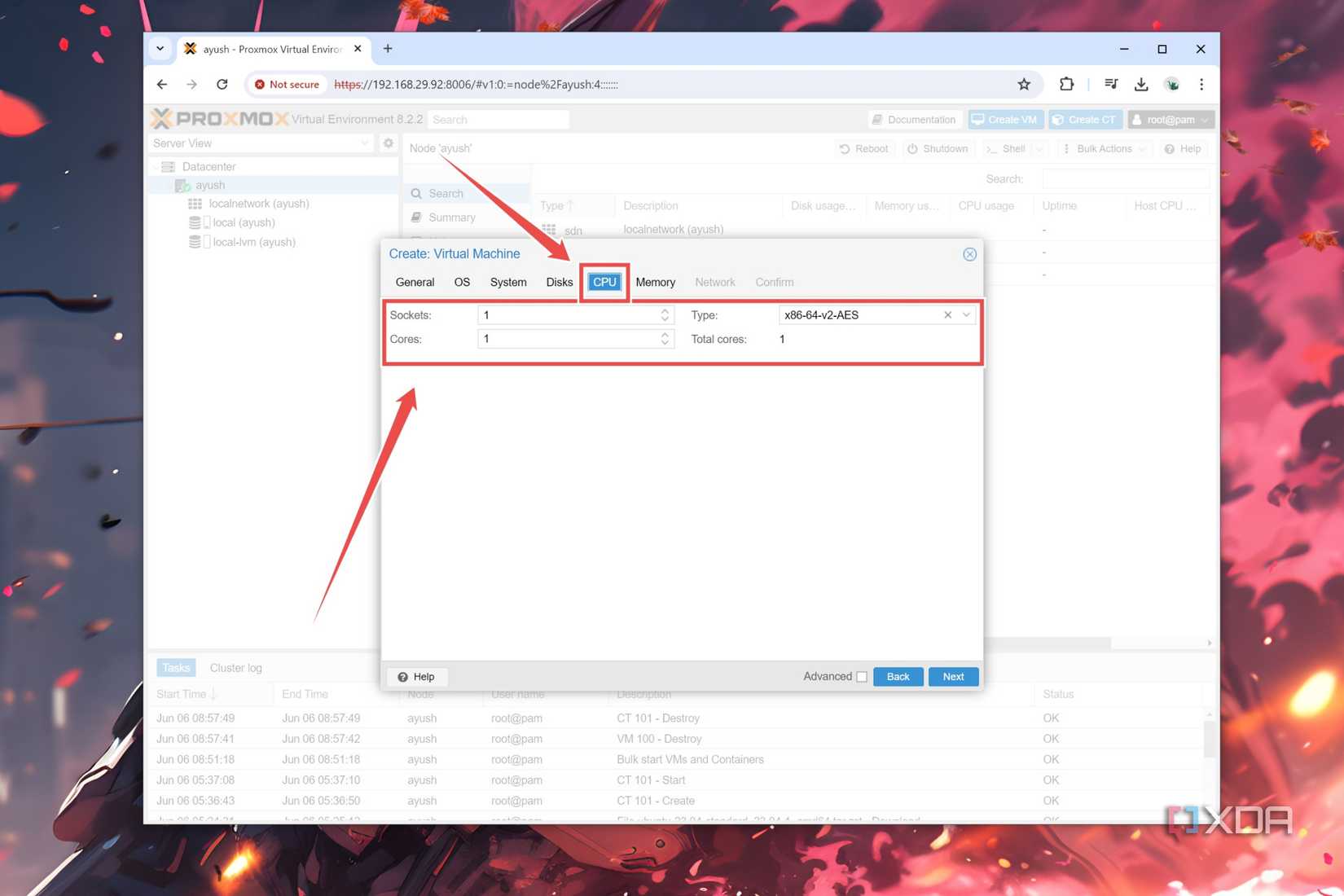Viewport: 1344px width, 896px height.
Task: Click the Create CT button
Action: (1085, 119)
